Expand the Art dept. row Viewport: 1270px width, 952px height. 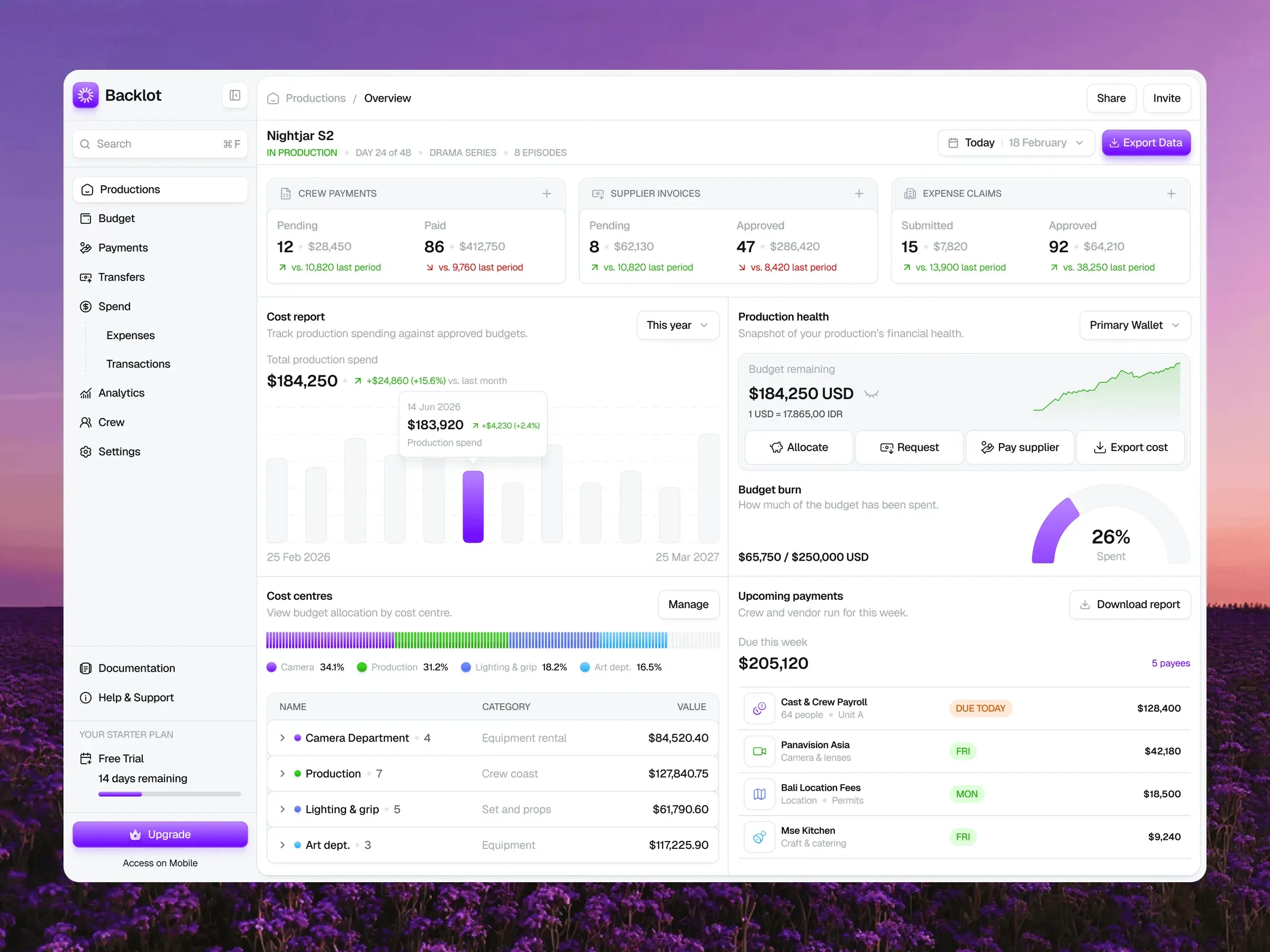(x=282, y=845)
